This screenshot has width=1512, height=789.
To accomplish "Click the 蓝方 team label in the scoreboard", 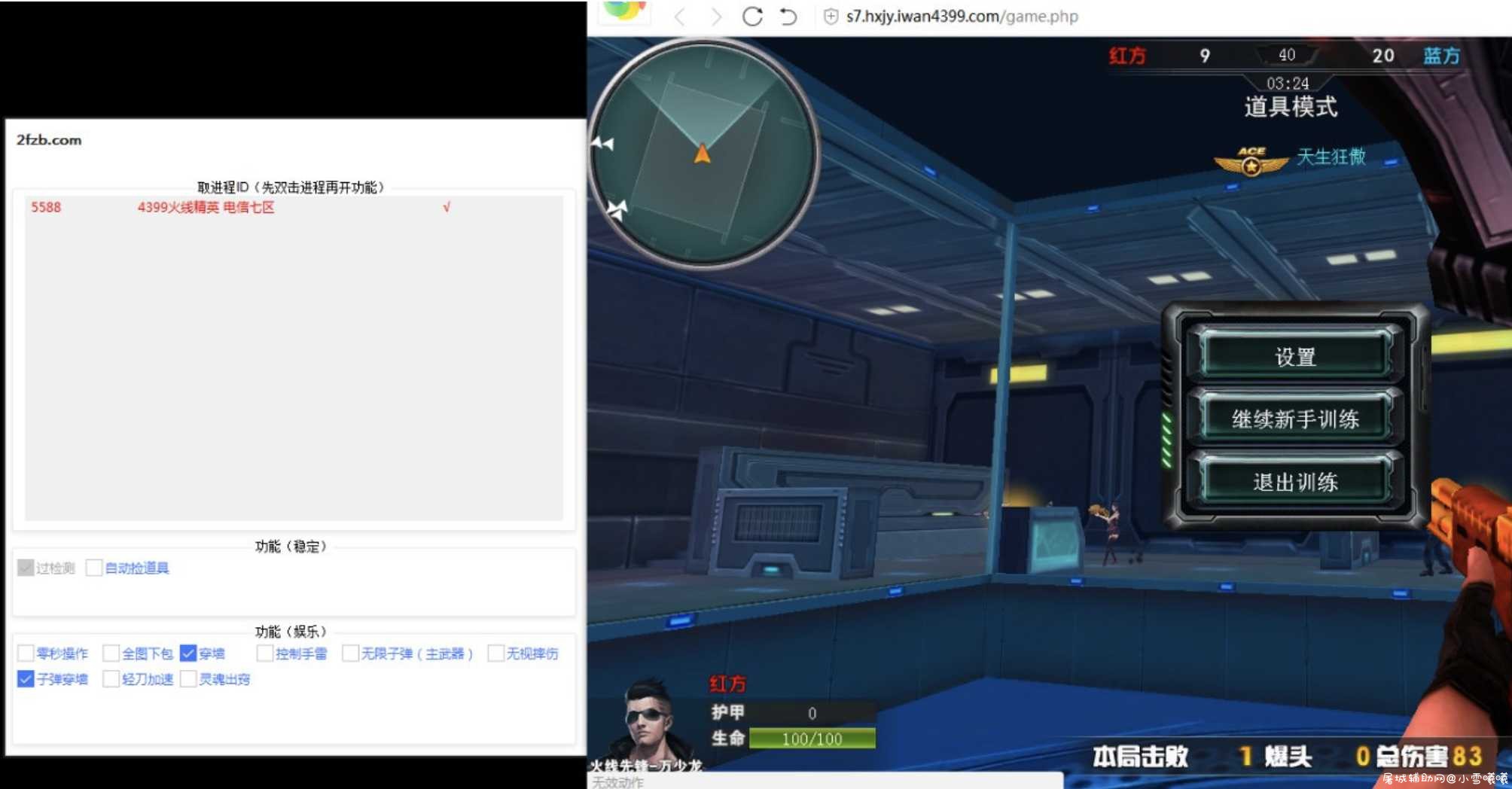I will click(1441, 56).
